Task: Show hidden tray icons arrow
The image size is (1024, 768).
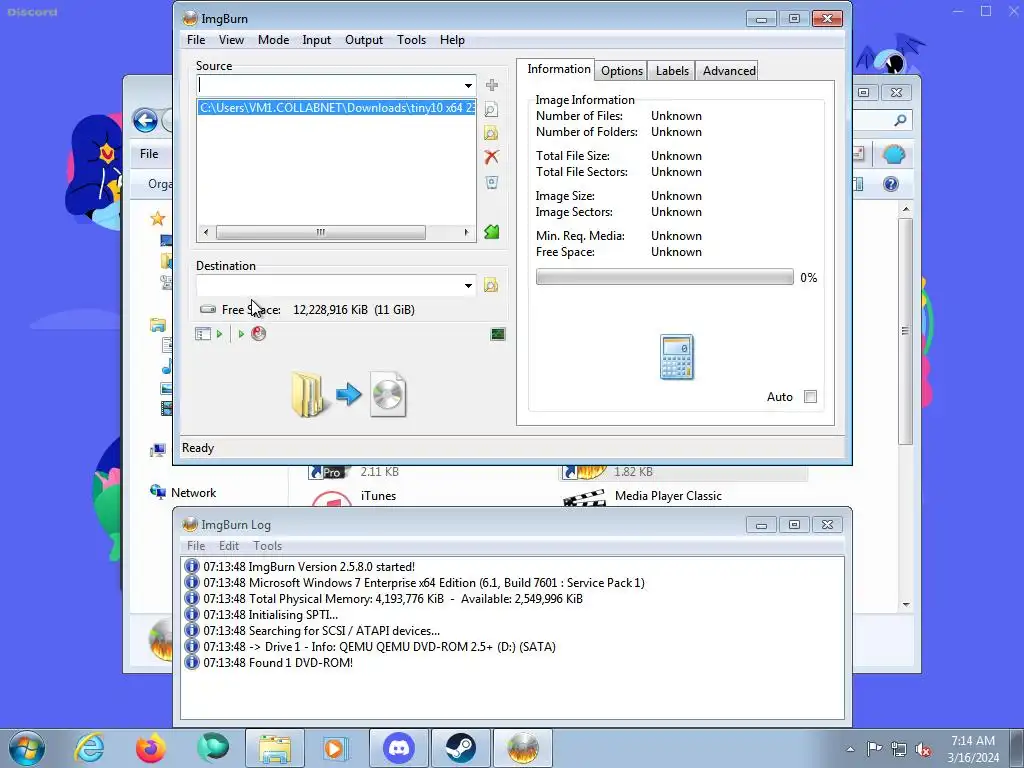Action: point(850,749)
